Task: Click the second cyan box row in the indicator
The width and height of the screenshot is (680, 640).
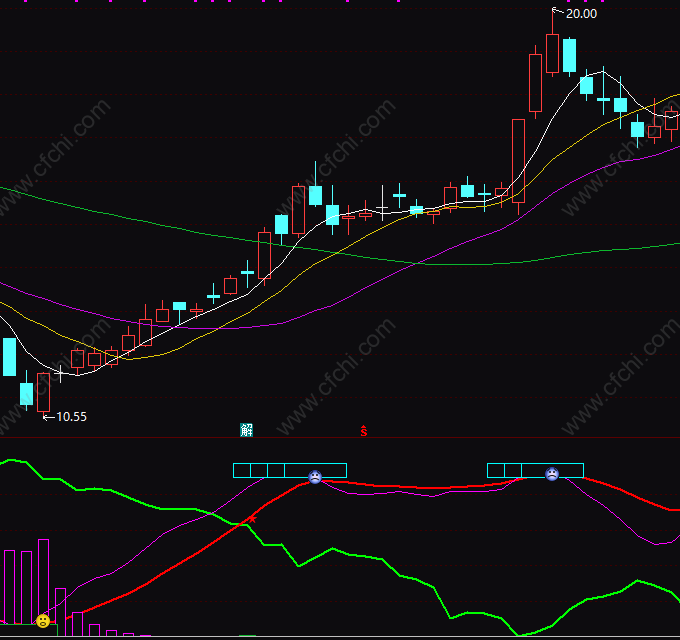Action: [534, 470]
